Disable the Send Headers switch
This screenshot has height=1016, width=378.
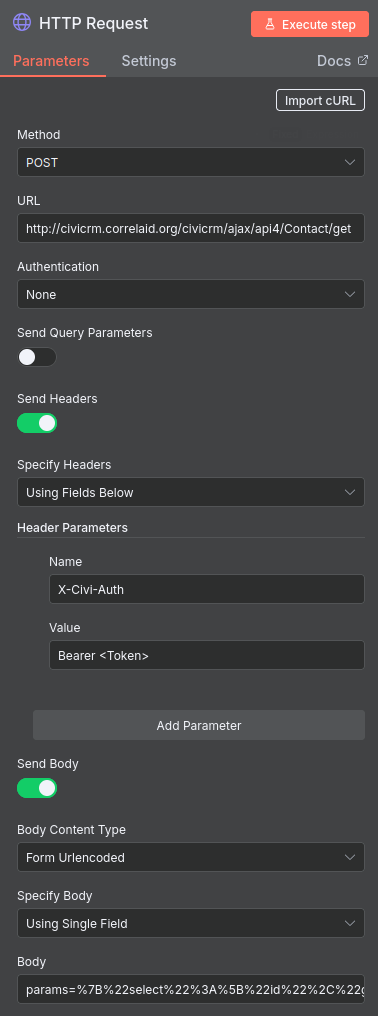point(37,423)
